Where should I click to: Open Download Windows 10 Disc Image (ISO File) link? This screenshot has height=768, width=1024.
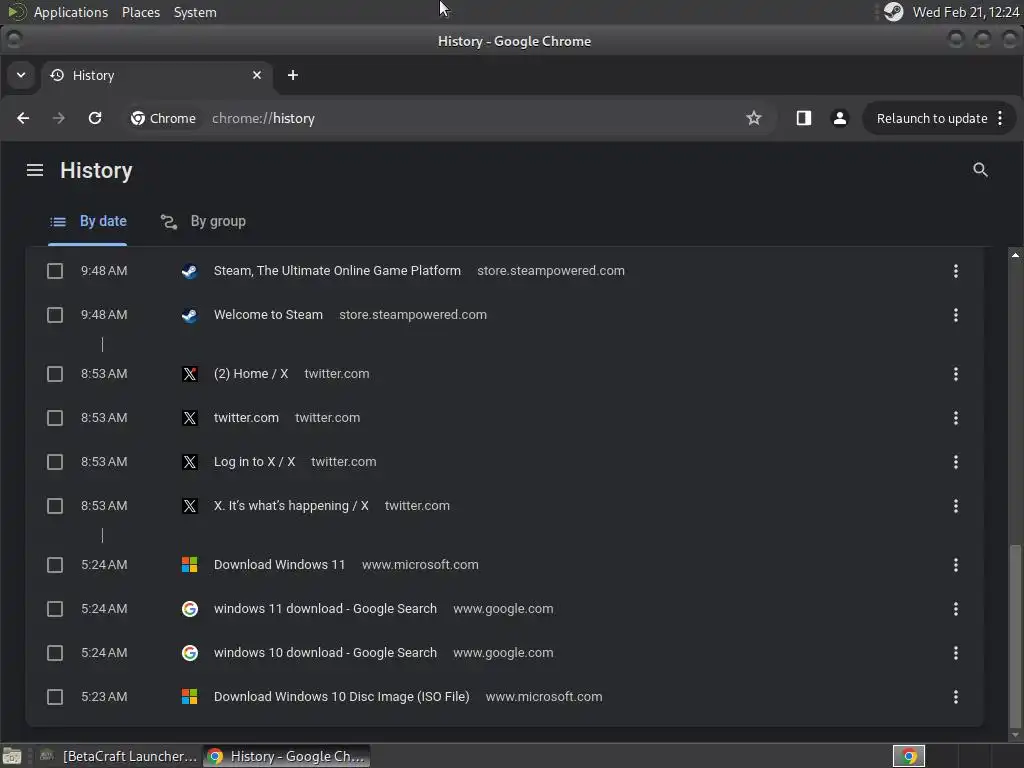coord(342,697)
